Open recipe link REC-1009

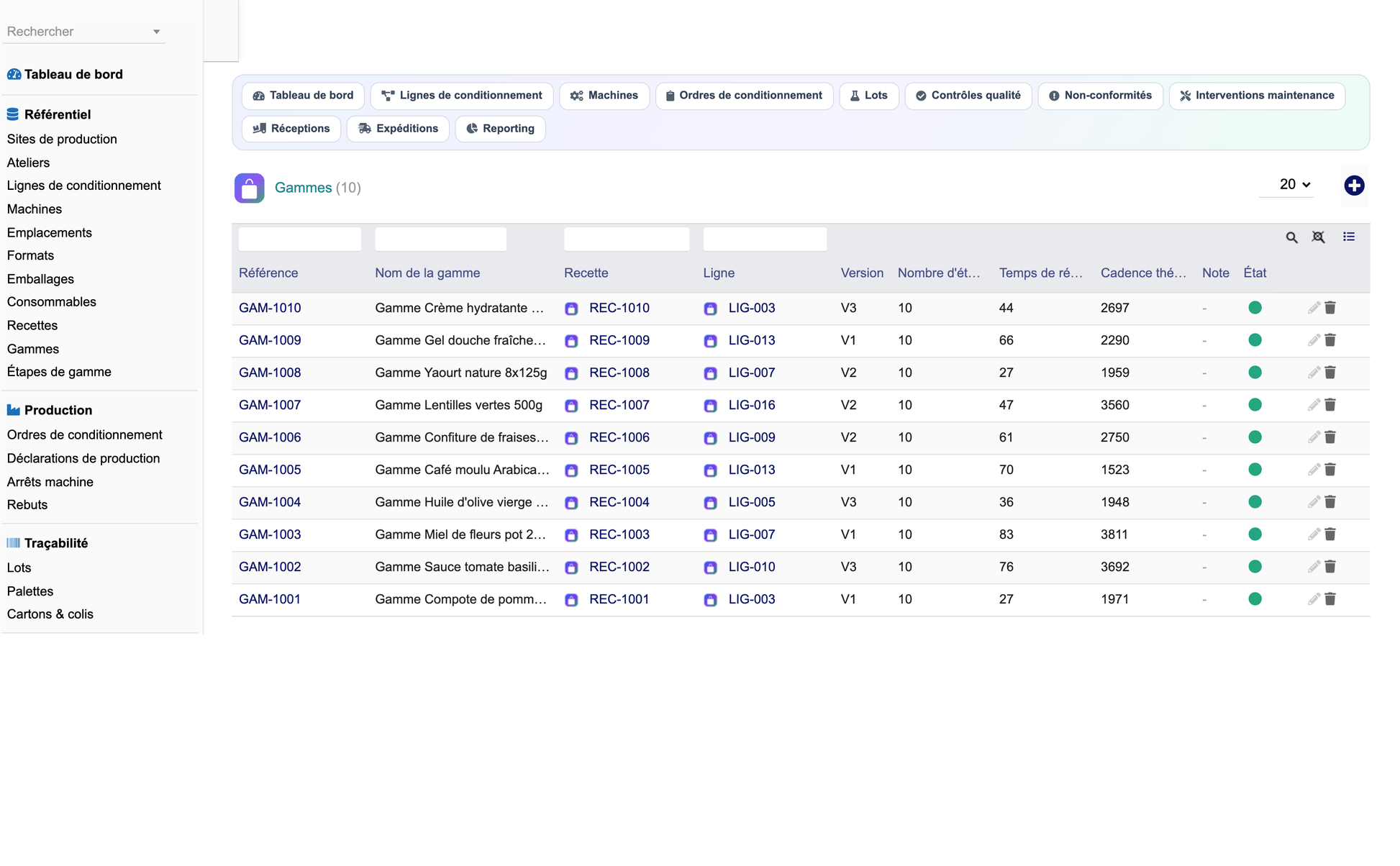[x=619, y=340]
